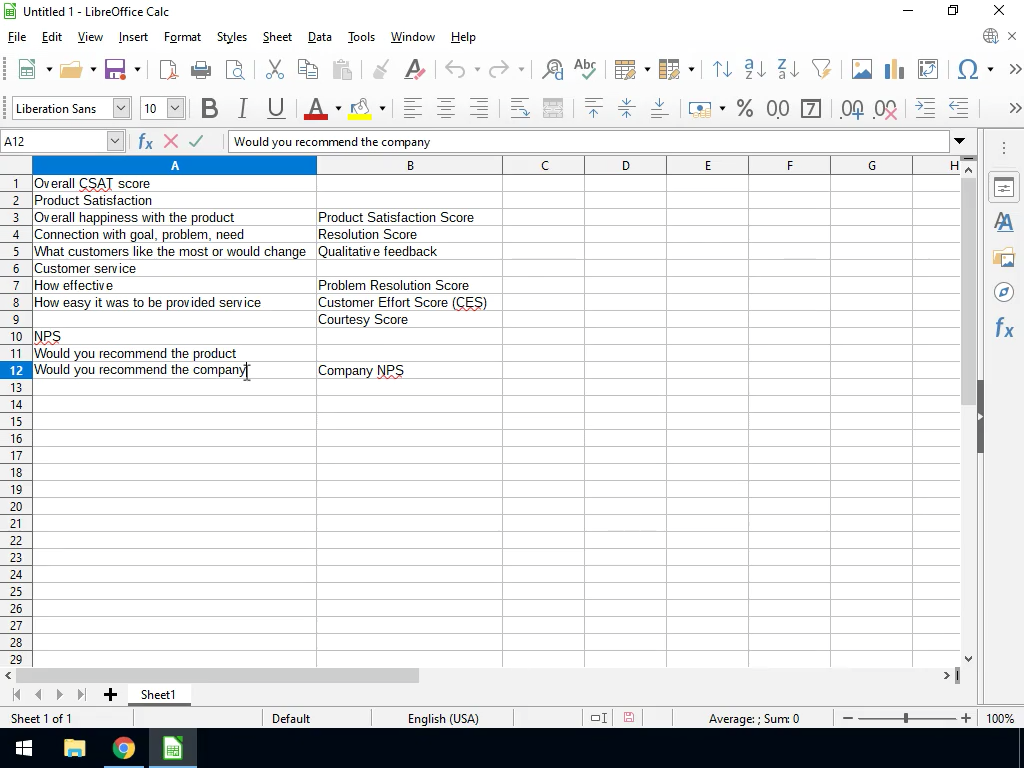Add a new sheet with plus button
The image size is (1024, 768).
[x=110, y=695]
